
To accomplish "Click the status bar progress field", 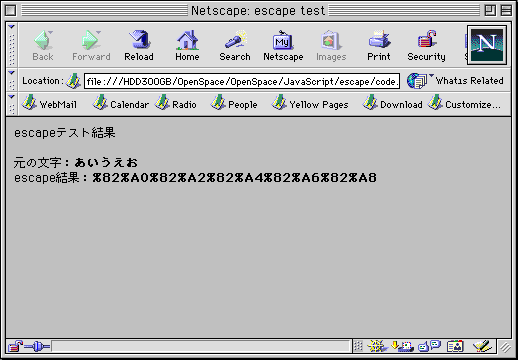I will pyautogui.click(x=201, y=346).
